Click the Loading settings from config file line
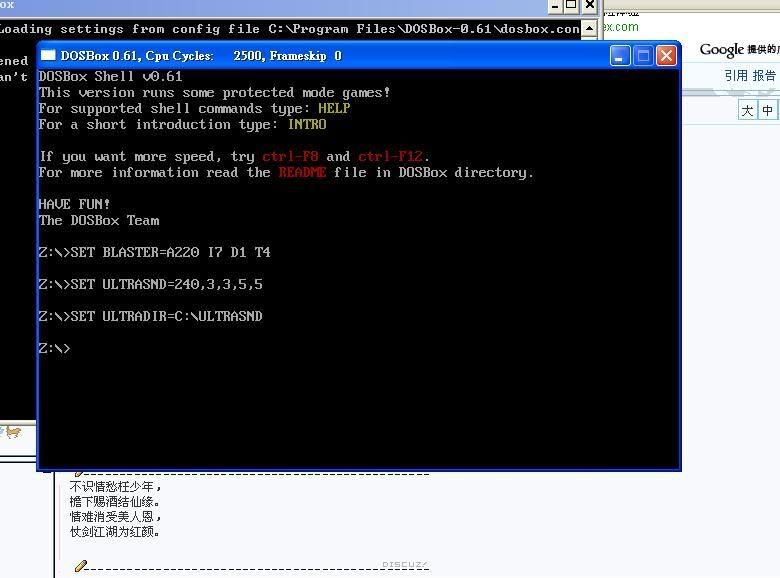Screen dimensions: 780x578 (290, 29)
